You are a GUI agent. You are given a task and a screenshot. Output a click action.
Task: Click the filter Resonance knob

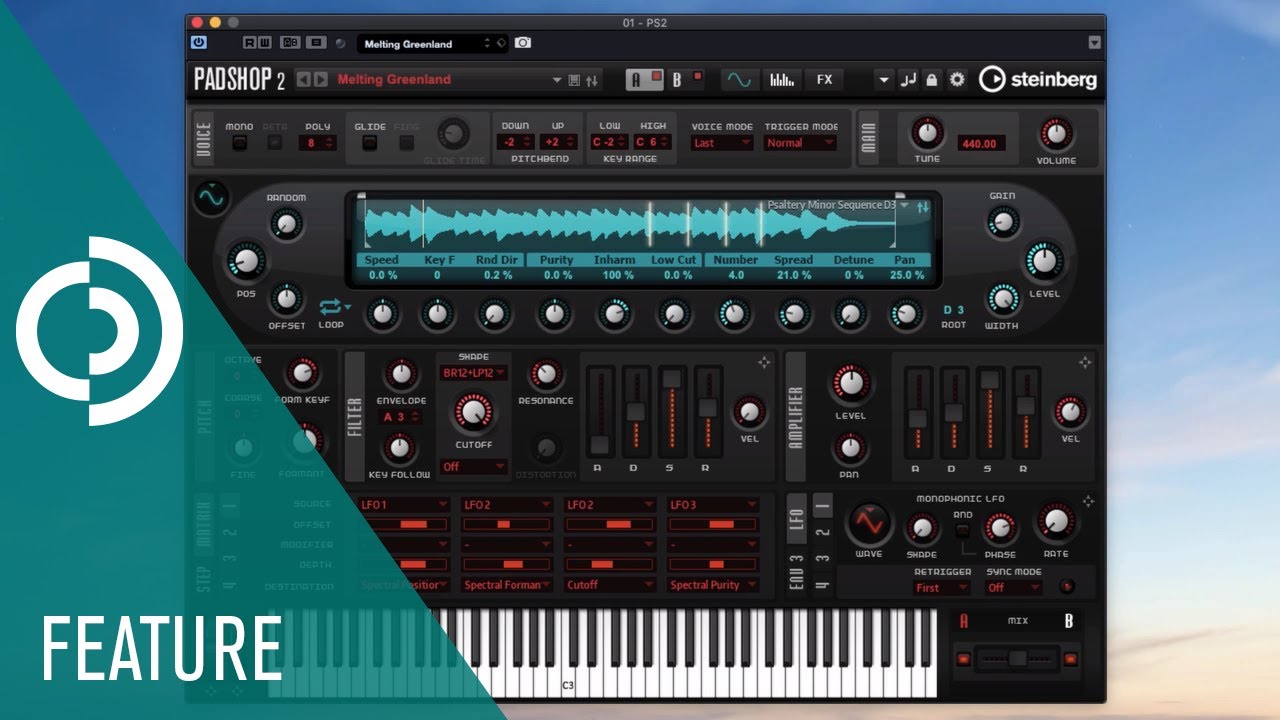tap(545, 375)
